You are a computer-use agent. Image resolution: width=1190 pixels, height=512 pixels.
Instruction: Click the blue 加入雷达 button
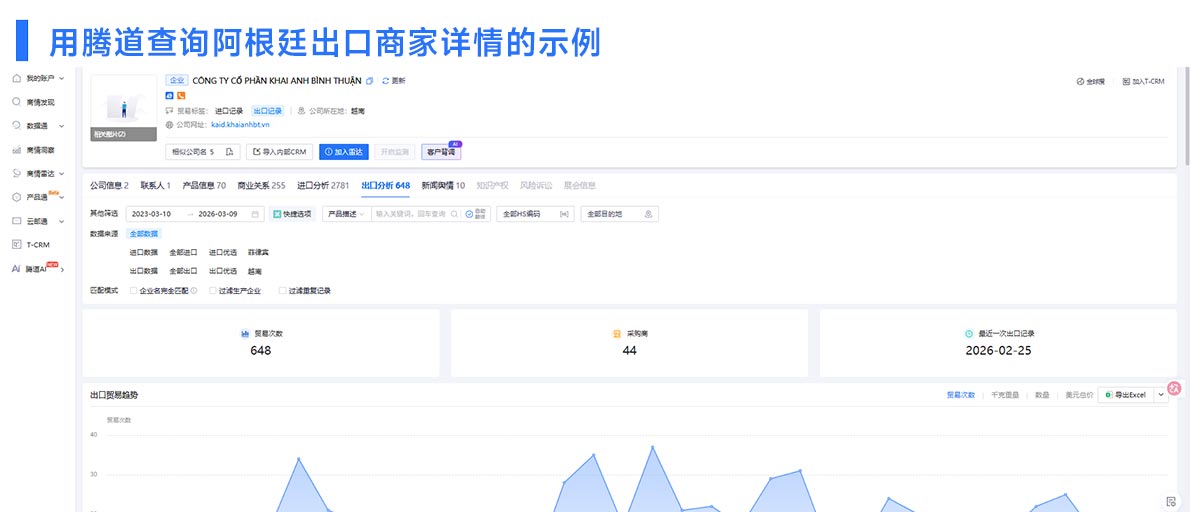tap(344, 152)
